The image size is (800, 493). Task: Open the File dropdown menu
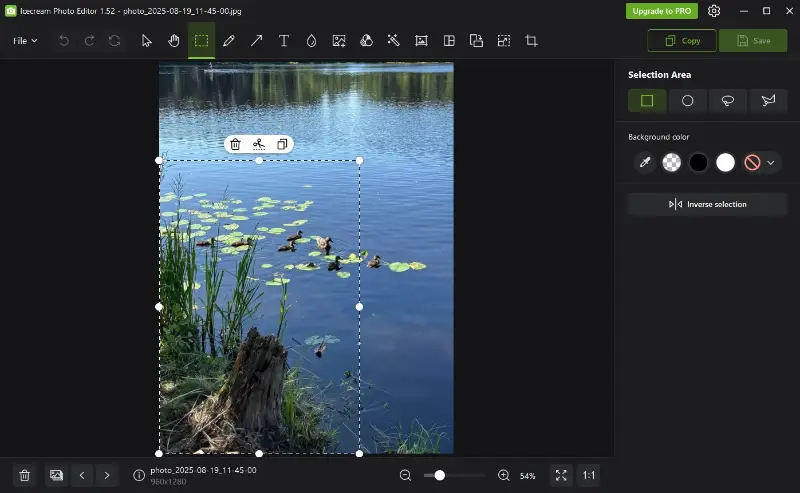click(25, 41)
